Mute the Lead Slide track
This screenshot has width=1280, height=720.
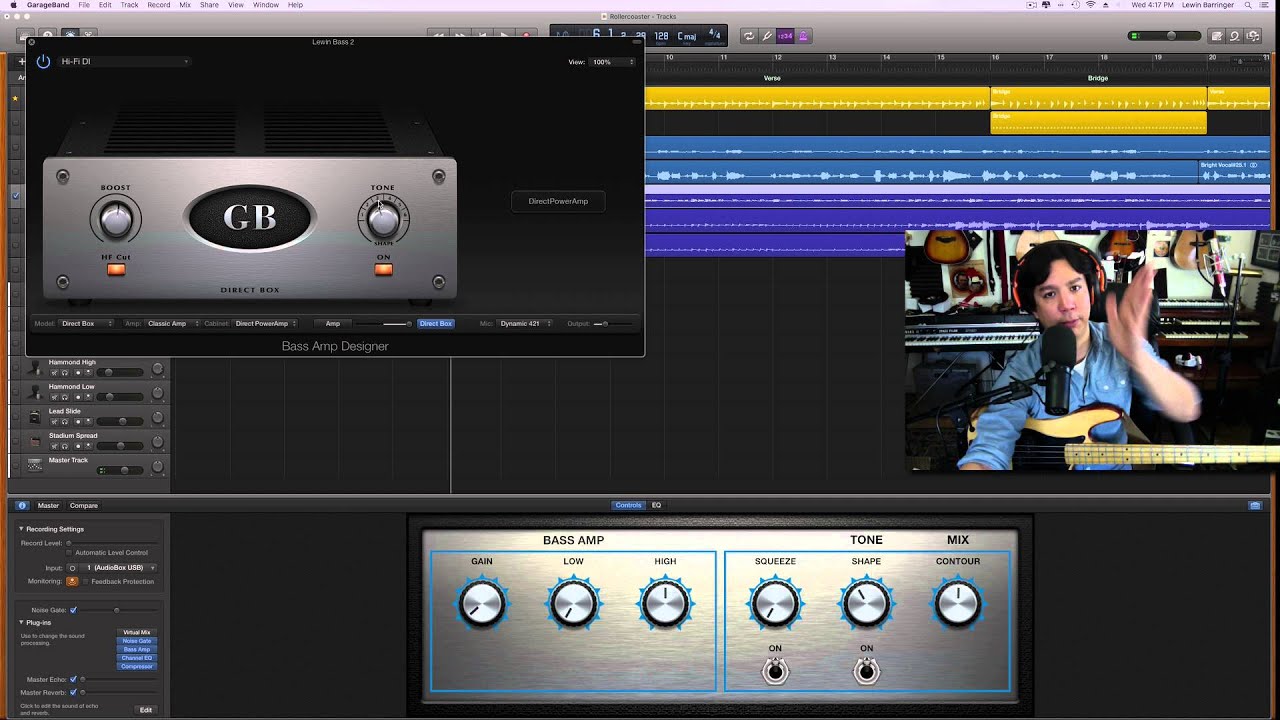tap(53, 421)
